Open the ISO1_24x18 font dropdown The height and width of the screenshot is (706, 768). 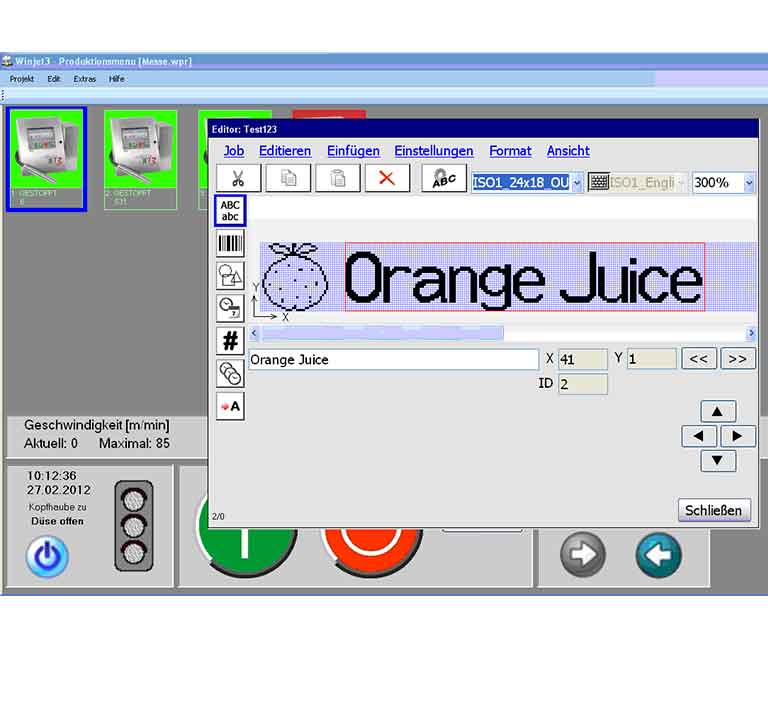pyautogui.click(x=577, y=182)
